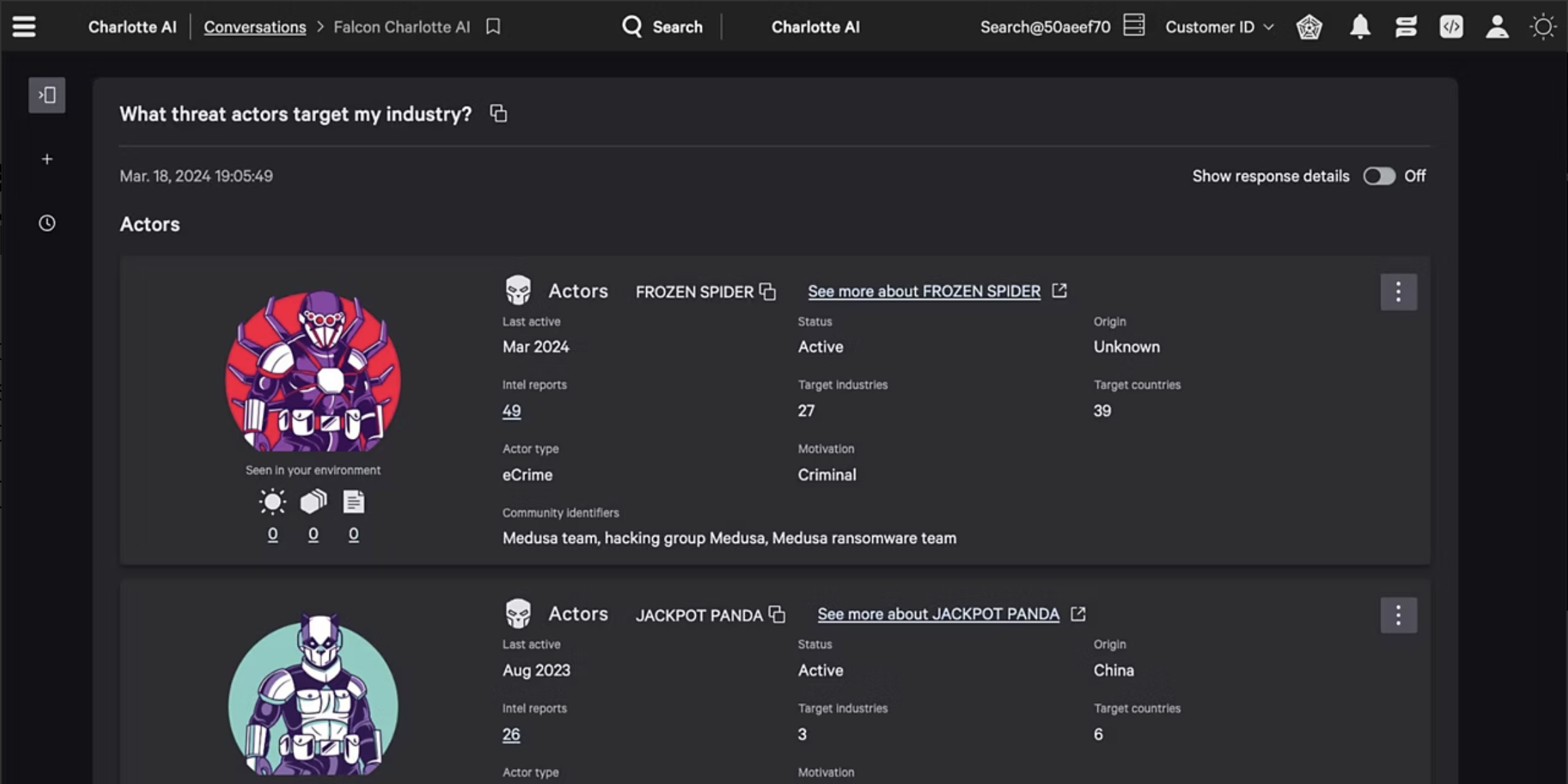Open See more about JACKPOT PANDA link
Image resolution: width=1568 pixels, height=784 pixels.
(938, 614)
